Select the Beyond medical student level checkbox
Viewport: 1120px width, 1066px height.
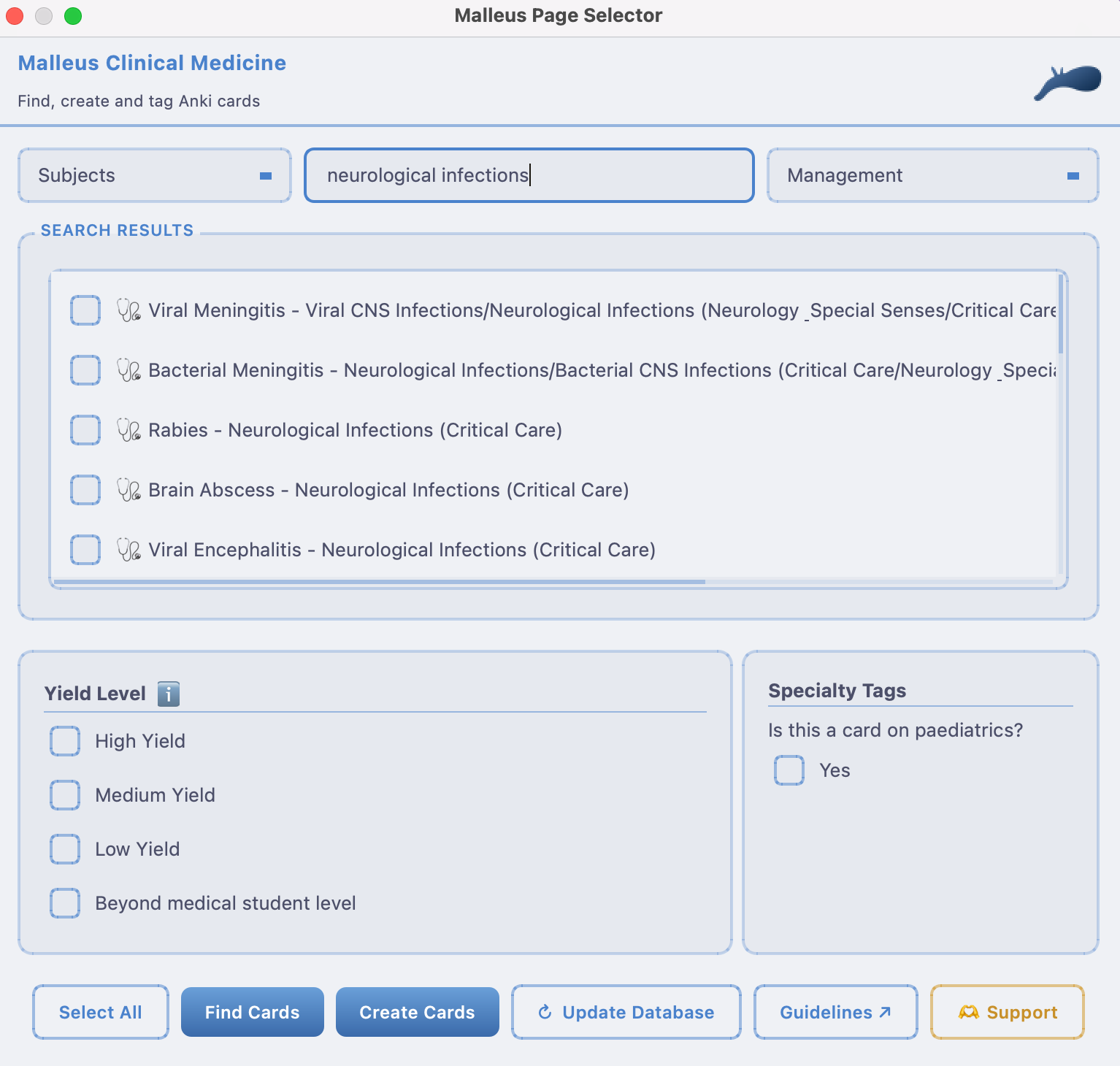coord(65,903)
